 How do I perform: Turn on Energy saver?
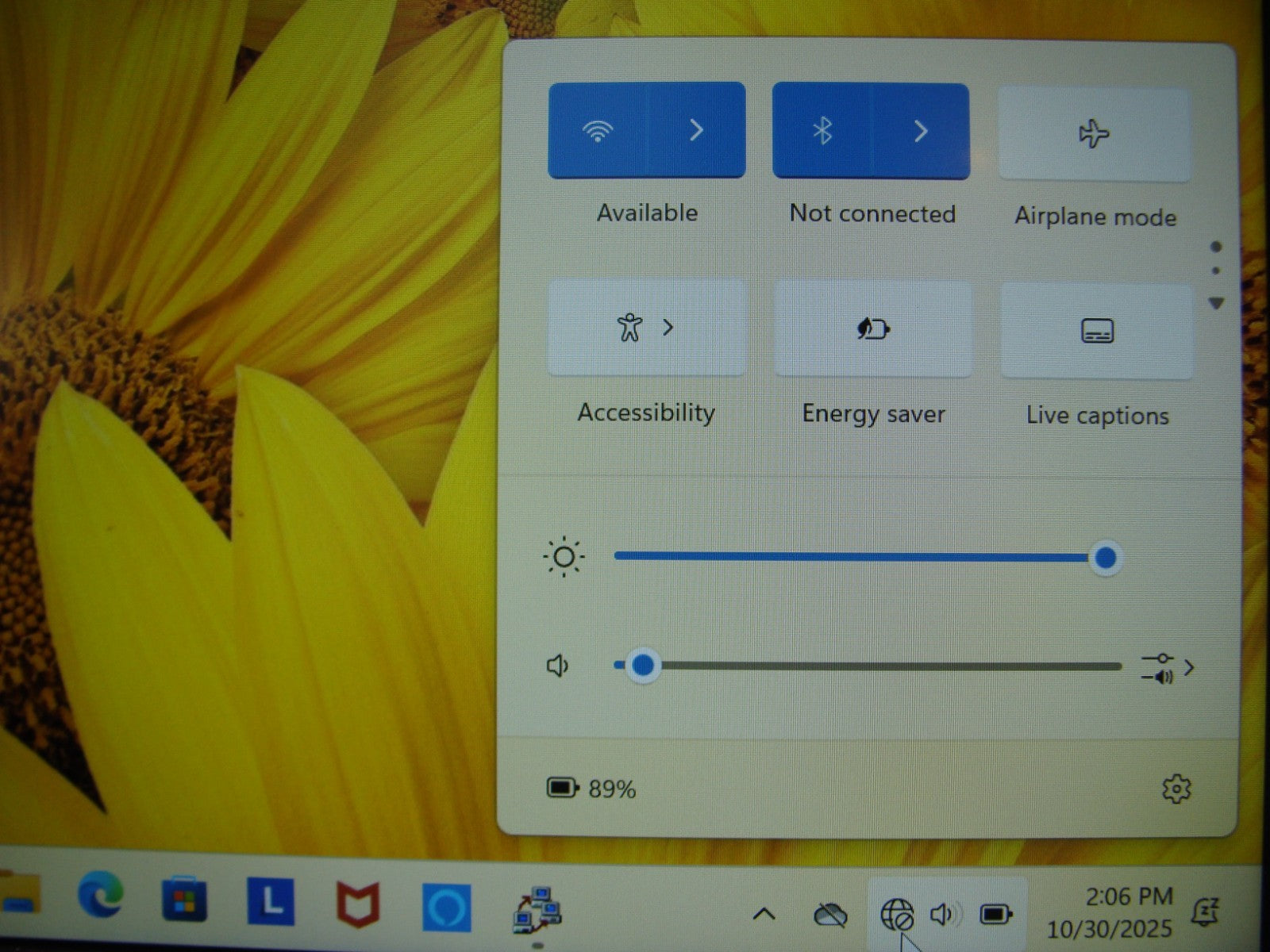(x=873, y=328)
